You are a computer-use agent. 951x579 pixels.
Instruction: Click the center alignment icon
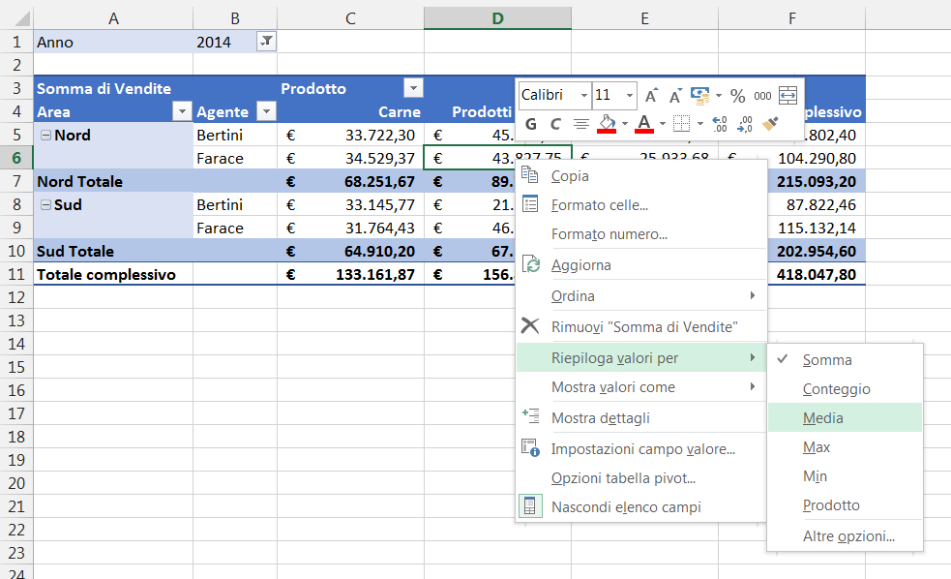(581, 124)
